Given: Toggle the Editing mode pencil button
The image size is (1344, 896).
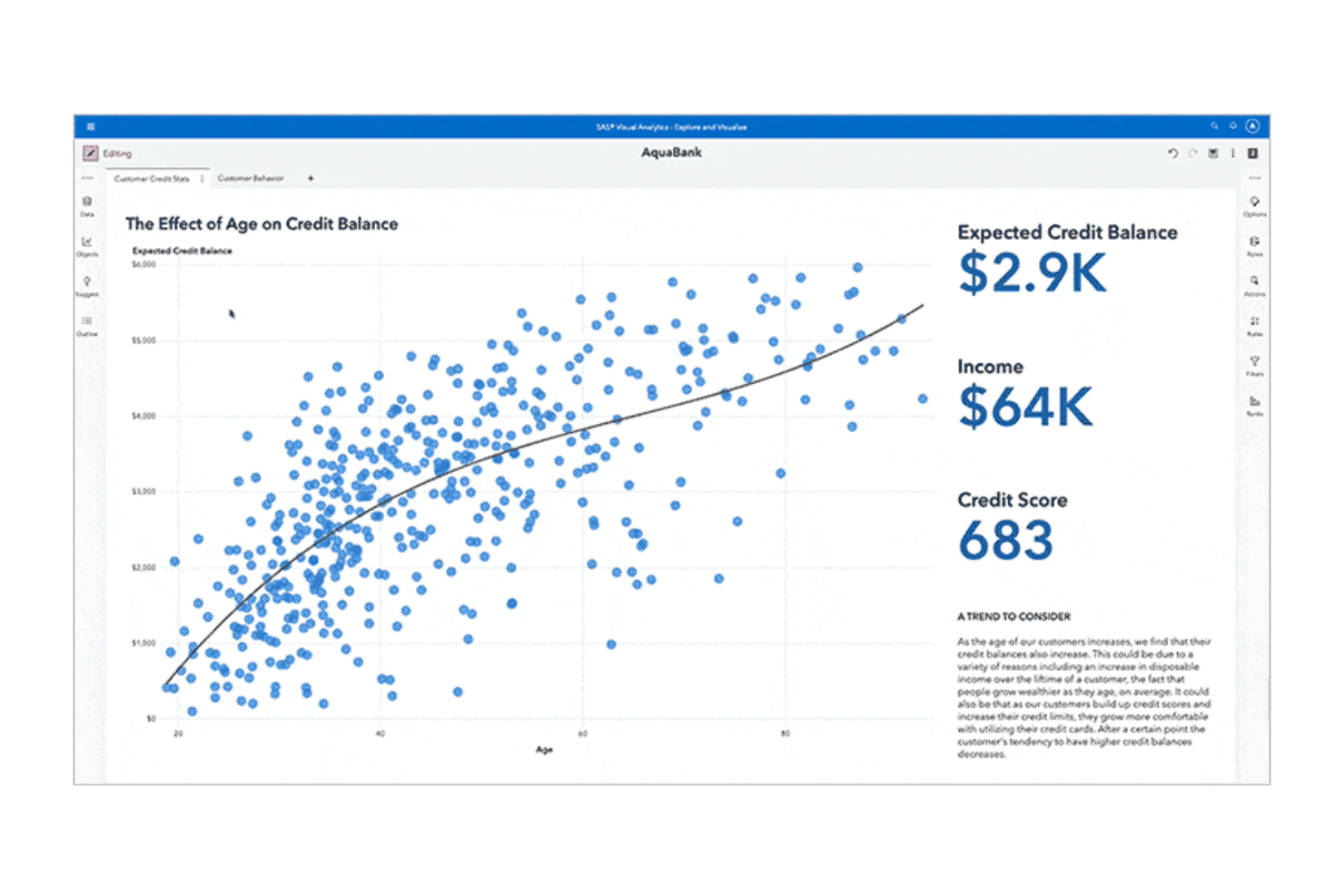Looking at the screenshot, I should click(91, 153).
